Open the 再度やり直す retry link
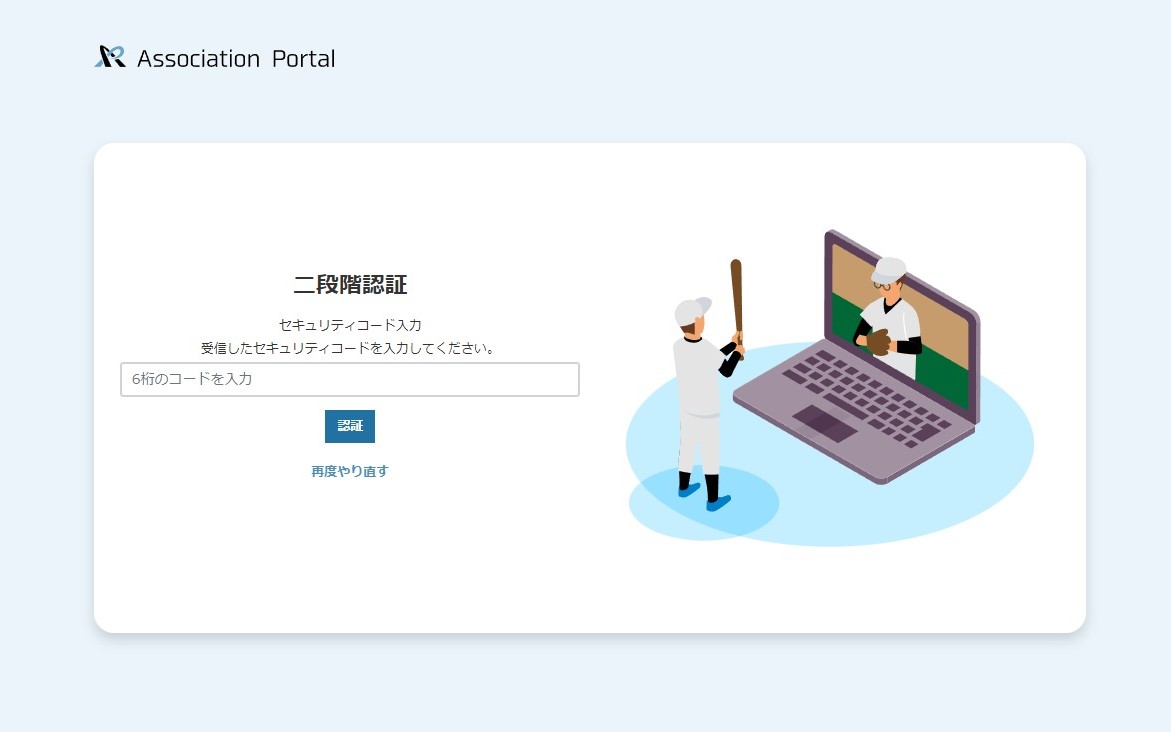The height and width of the screenshot is (732, 1171). [x=349, y=470]
